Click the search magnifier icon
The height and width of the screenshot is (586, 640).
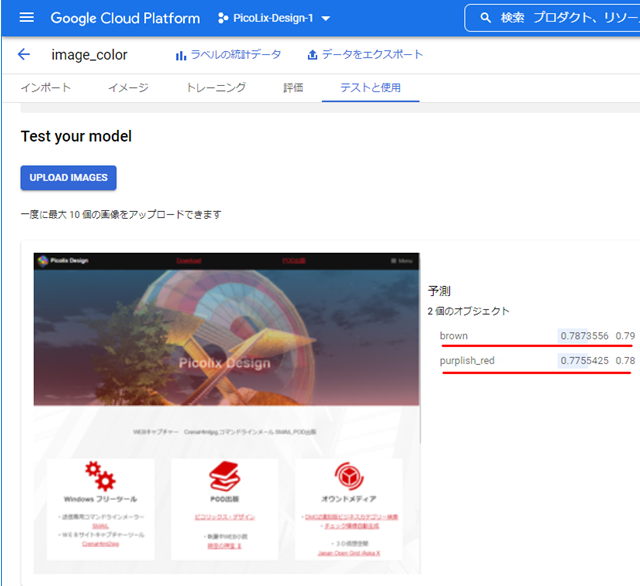[486, 18]
